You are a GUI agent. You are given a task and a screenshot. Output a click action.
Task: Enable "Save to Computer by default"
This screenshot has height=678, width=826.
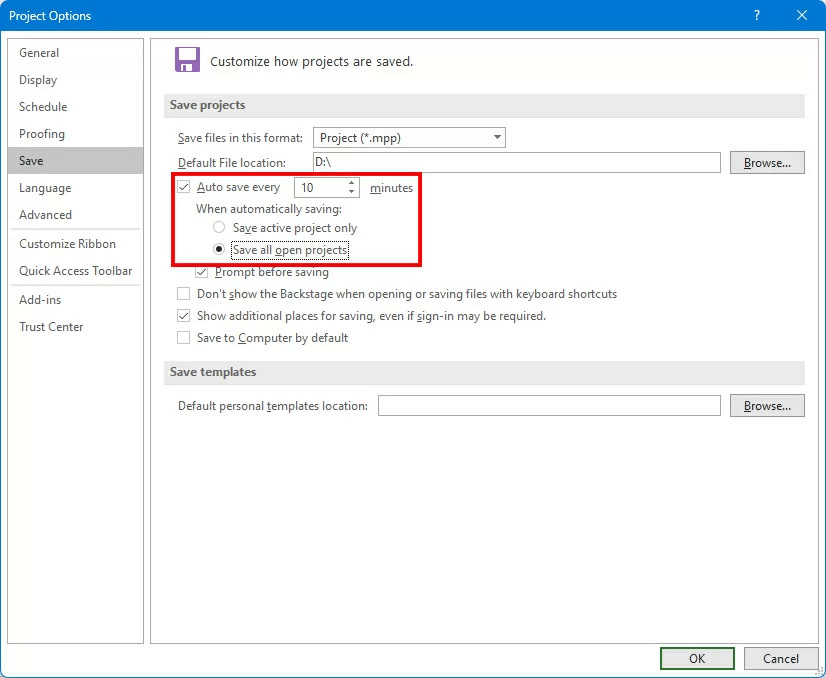183,337
